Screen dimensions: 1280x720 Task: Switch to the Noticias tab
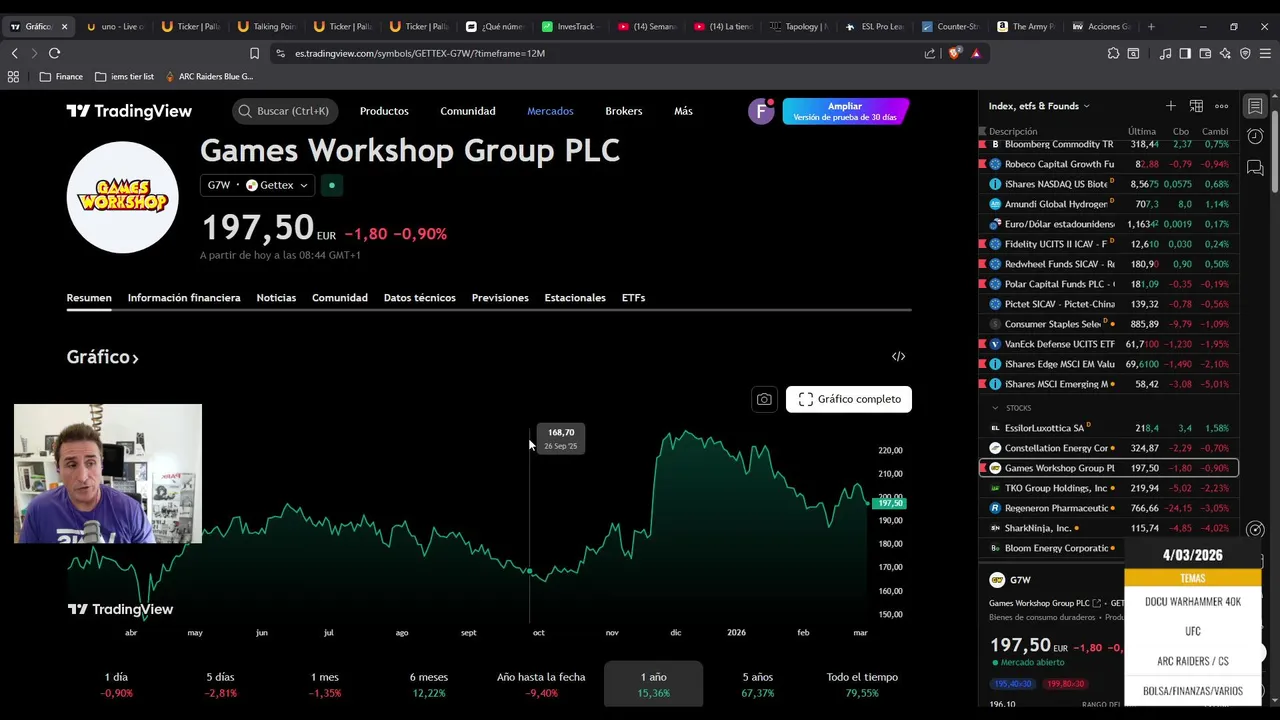(276, 298)
